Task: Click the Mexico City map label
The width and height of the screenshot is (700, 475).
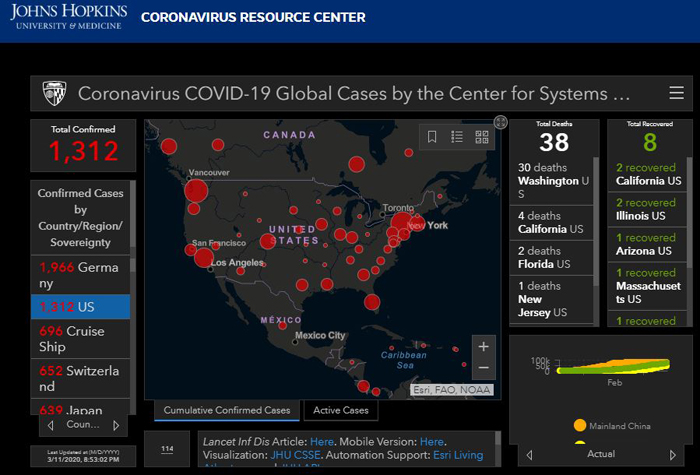Action: coord(320,335)
